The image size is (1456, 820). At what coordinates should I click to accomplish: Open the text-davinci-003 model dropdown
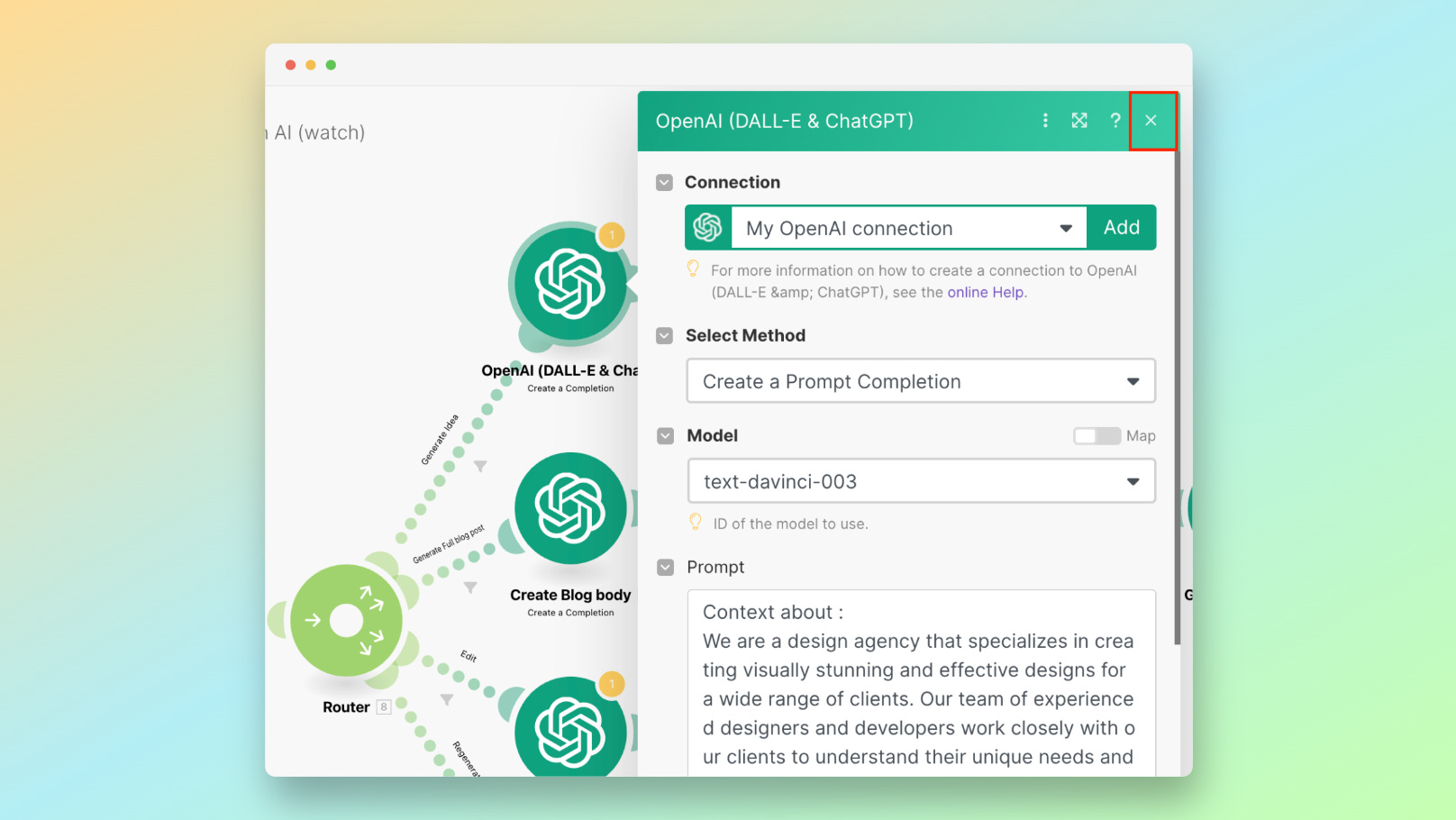(x=921, y=481)
